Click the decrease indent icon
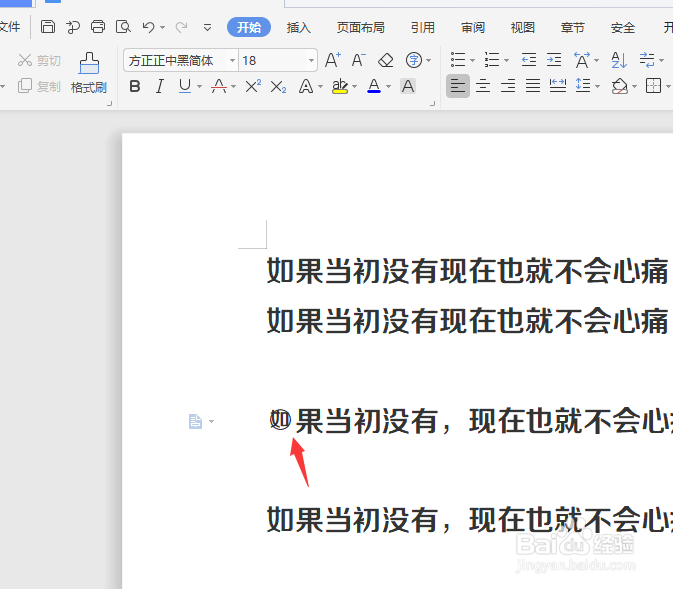This screenshot has height=589, width=673. (x=529, y=60)
